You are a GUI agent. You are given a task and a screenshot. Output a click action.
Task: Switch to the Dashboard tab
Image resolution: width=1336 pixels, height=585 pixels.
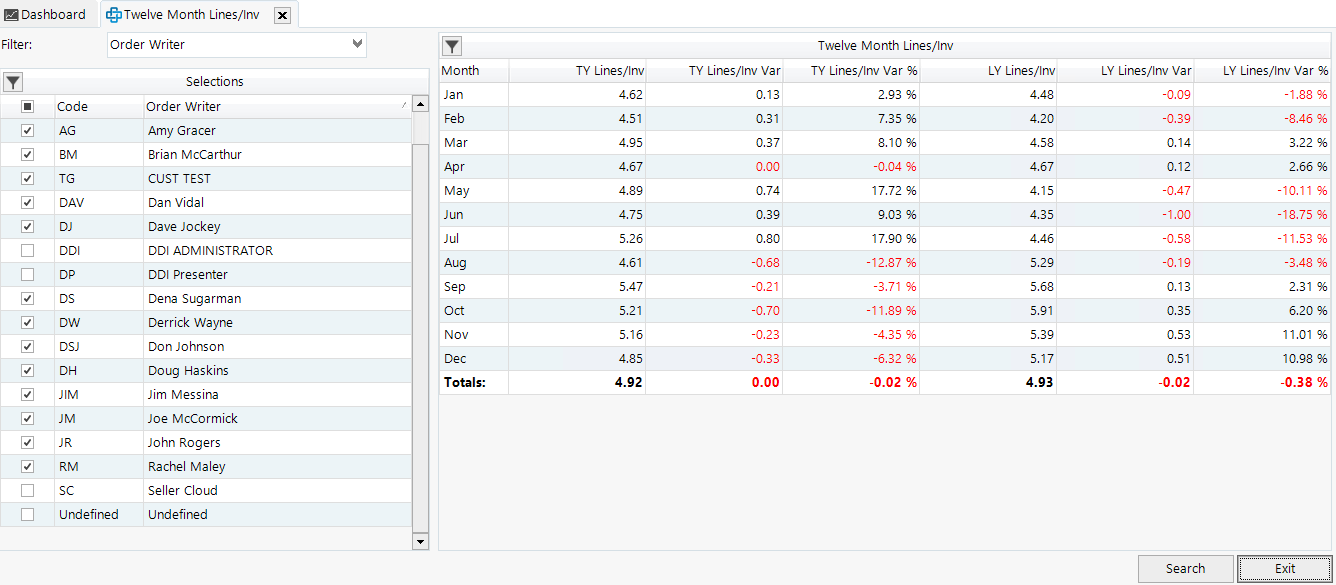[x=48, y=14]
